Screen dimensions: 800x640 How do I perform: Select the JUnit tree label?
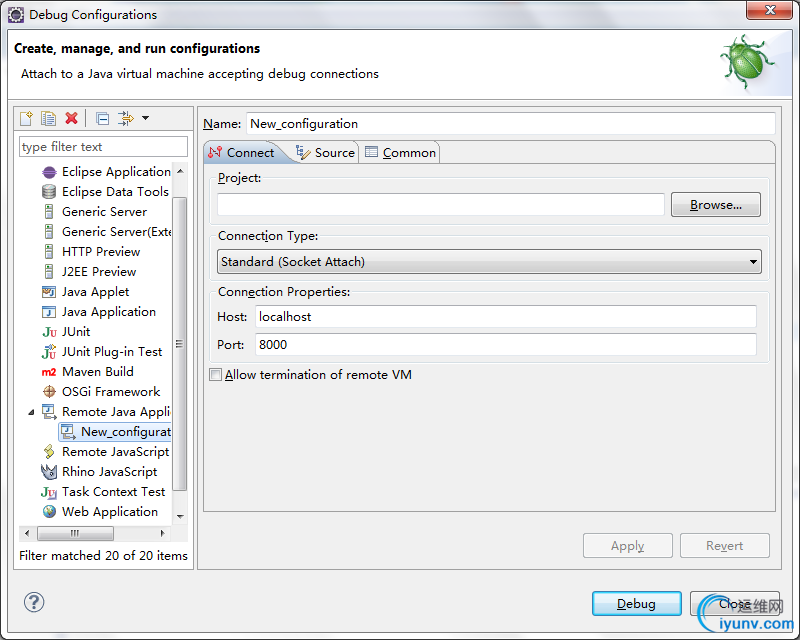point(76,332)
